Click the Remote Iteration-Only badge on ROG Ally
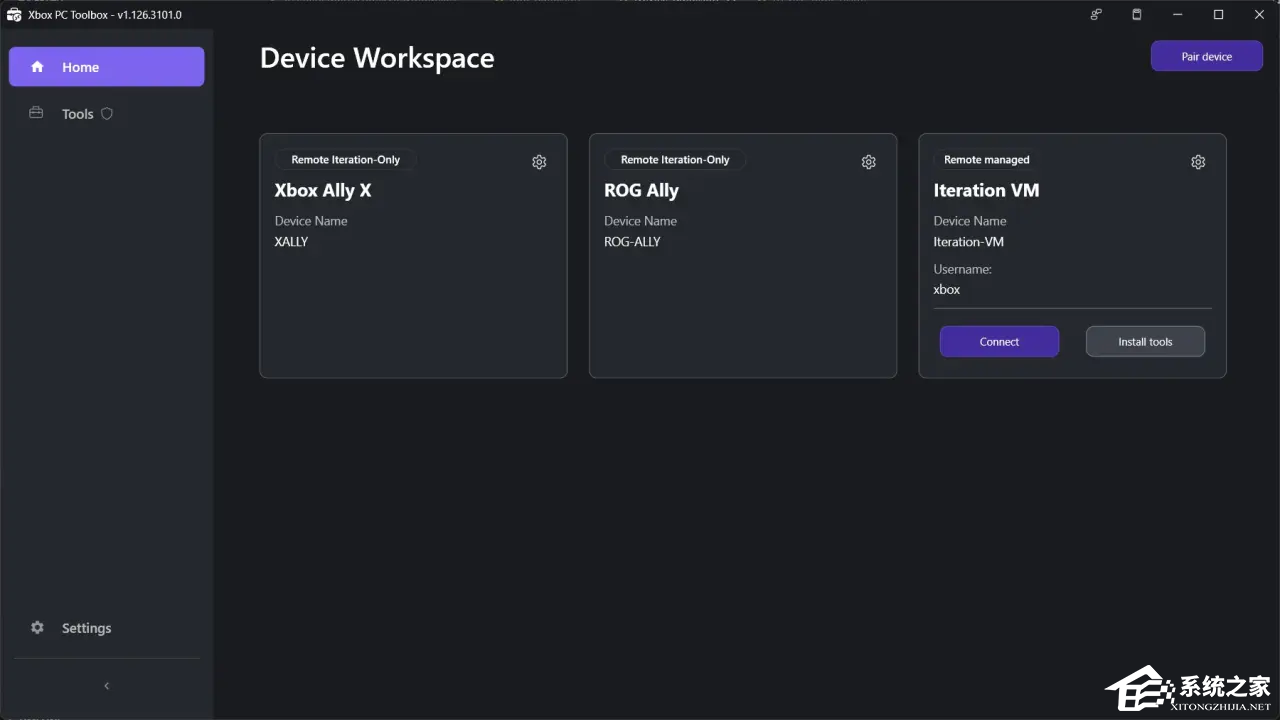Viewport: 1280px width, 720px height. point(675,160)
